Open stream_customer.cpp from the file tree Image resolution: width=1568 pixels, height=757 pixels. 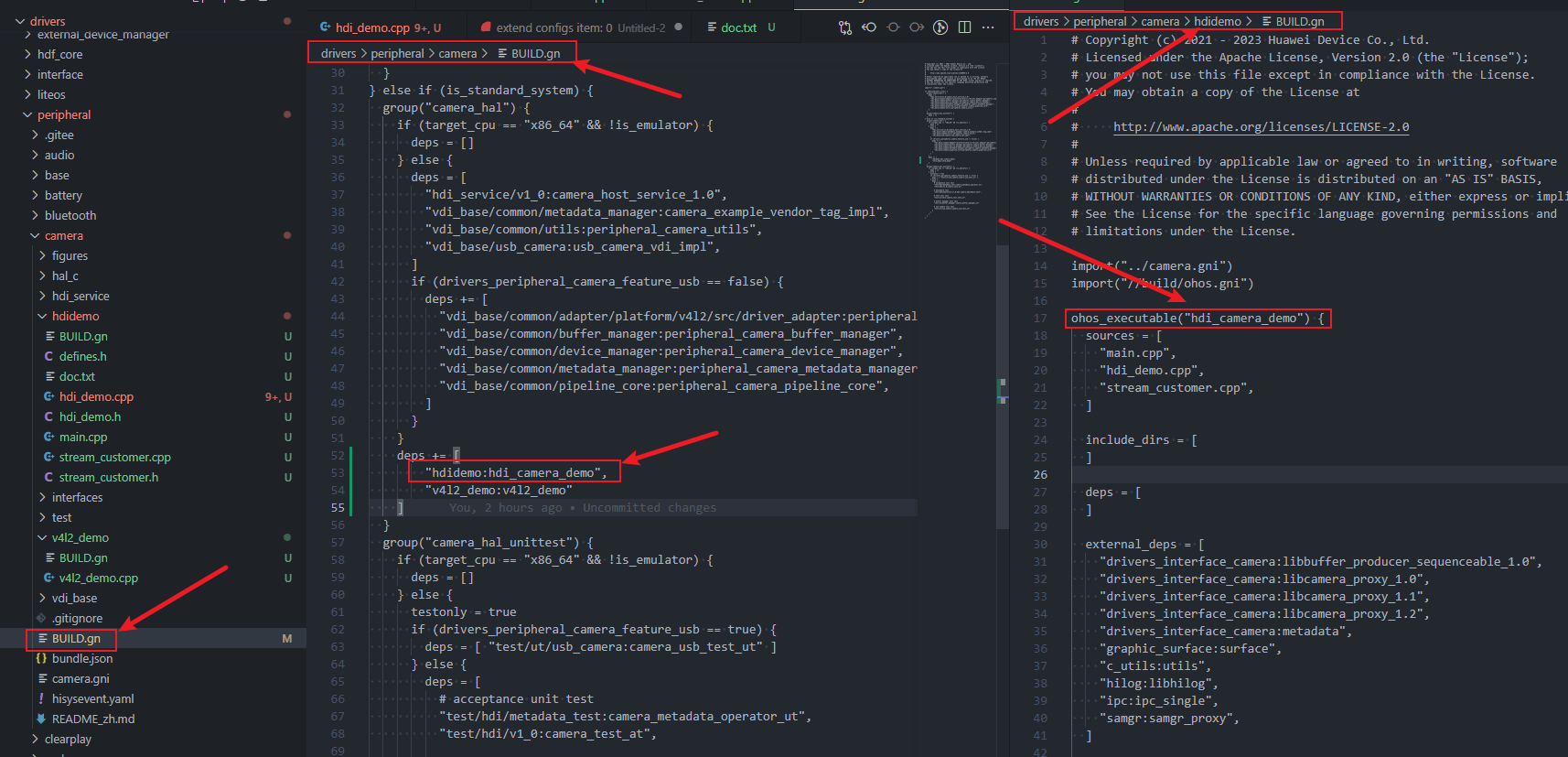point(115,457)
